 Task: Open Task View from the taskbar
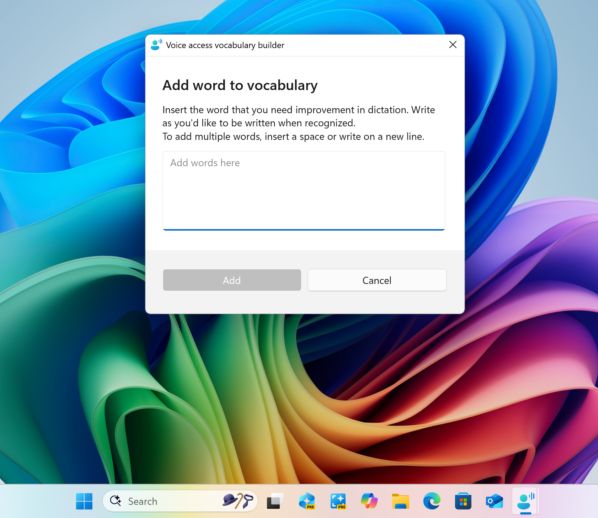coord(275,501)
